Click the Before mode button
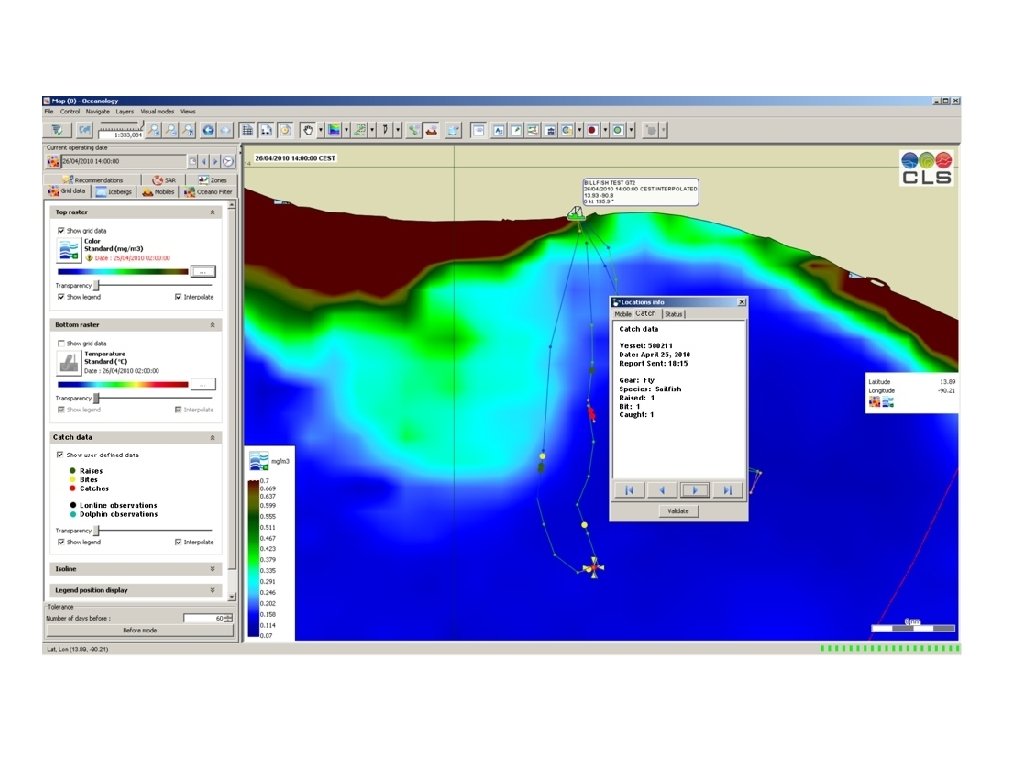 pyautogui.click(x=140, y=631)
